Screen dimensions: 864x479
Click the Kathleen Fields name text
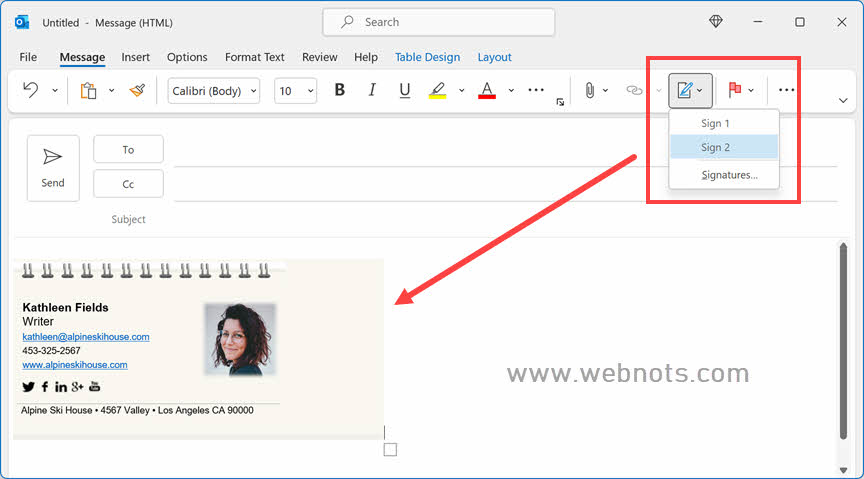[65, 308]
